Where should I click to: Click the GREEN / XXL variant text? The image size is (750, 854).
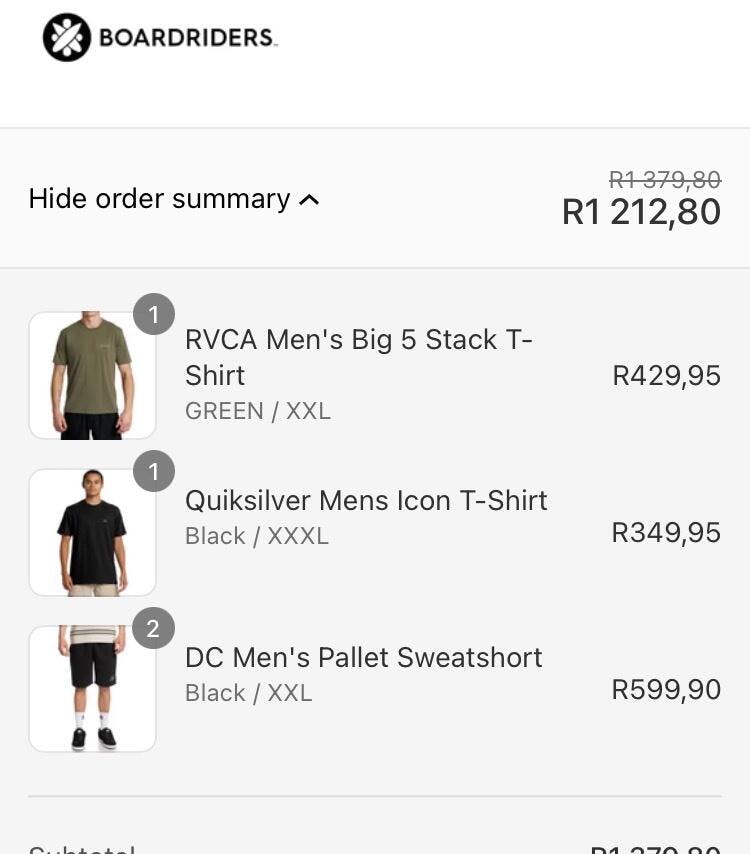[258, 411]
